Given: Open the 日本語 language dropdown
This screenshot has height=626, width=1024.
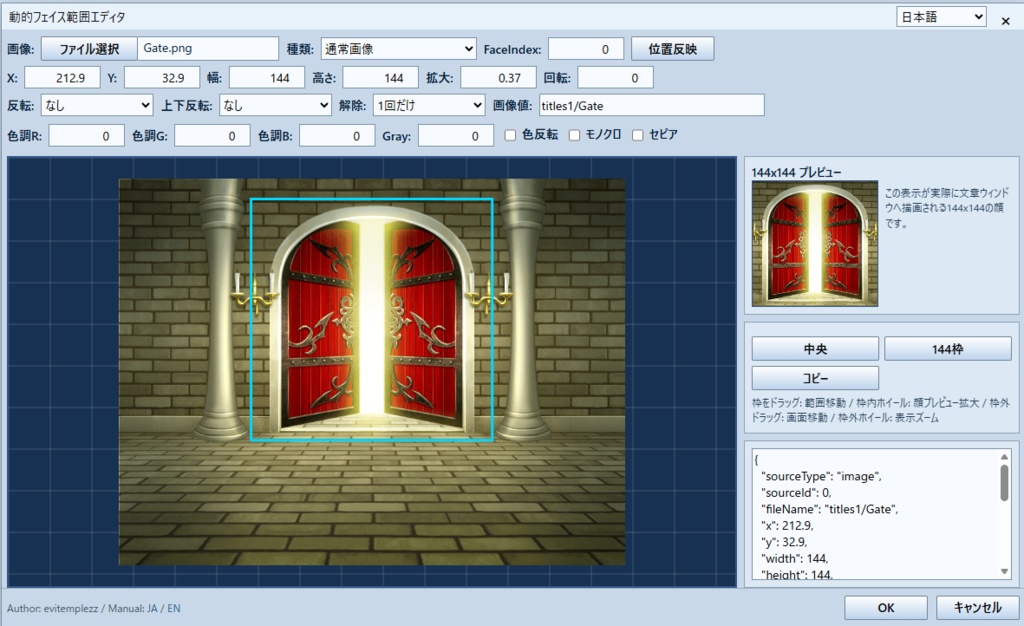Looking at the screenshot, I should (941, 17).
